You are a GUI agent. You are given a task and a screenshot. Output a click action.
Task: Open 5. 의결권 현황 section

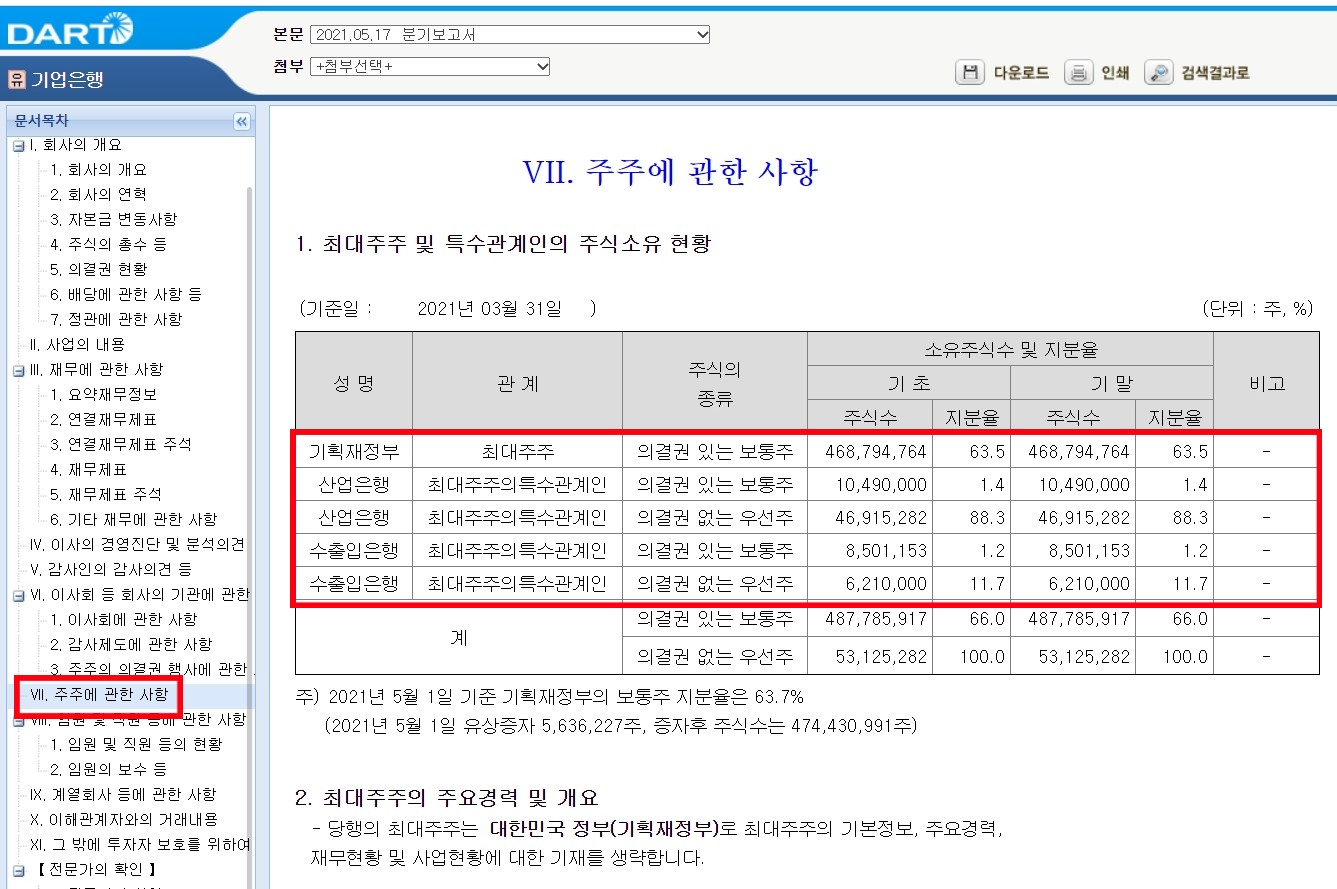[98, 270]
